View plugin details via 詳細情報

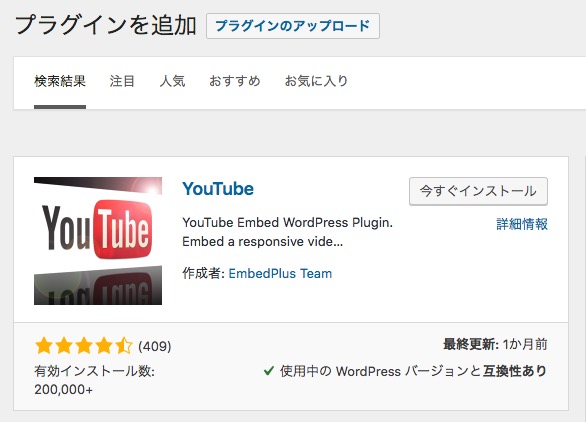pos(522,224)
